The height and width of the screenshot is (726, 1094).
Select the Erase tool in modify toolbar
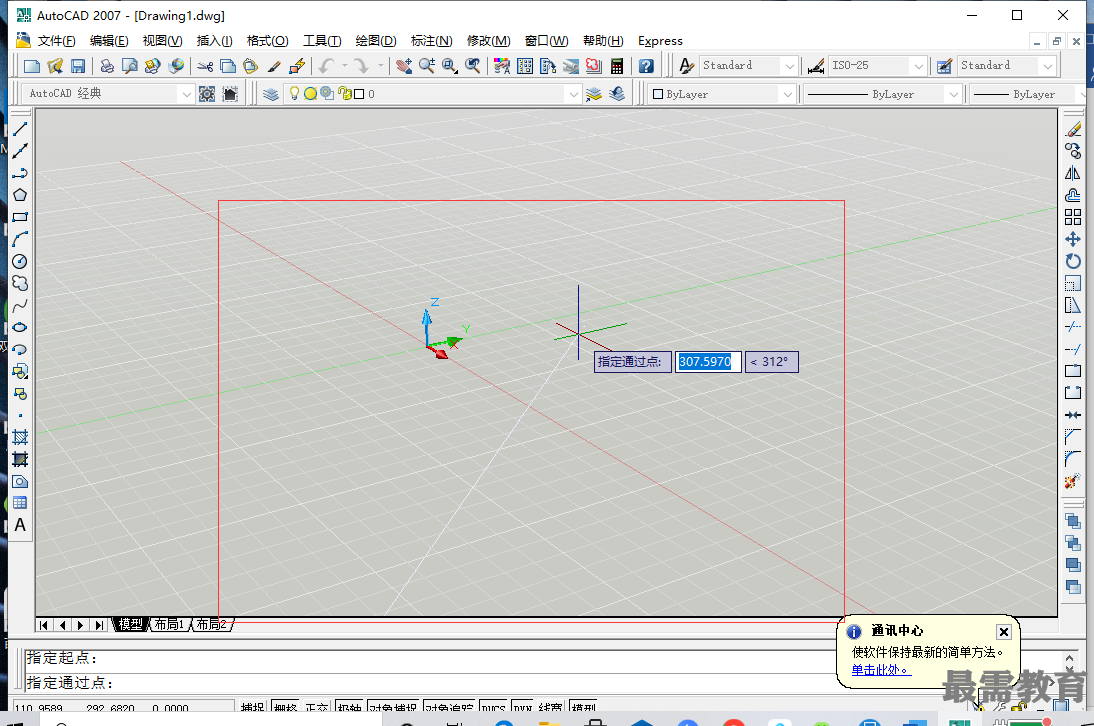[1073, 129]
